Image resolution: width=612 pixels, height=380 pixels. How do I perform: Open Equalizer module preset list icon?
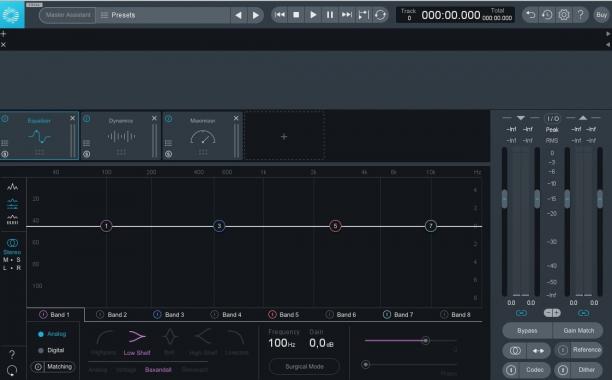pyautogui.click(x=5, y=143)
